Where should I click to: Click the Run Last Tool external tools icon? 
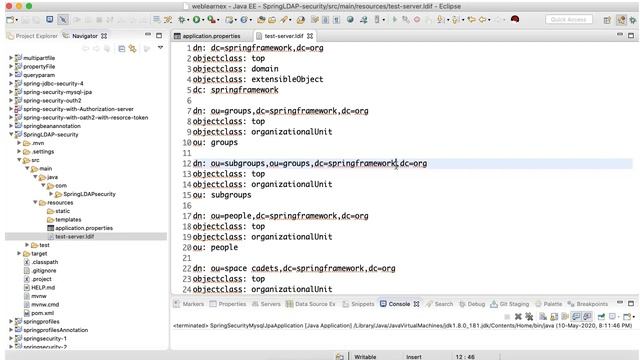[x=211, y=20]
